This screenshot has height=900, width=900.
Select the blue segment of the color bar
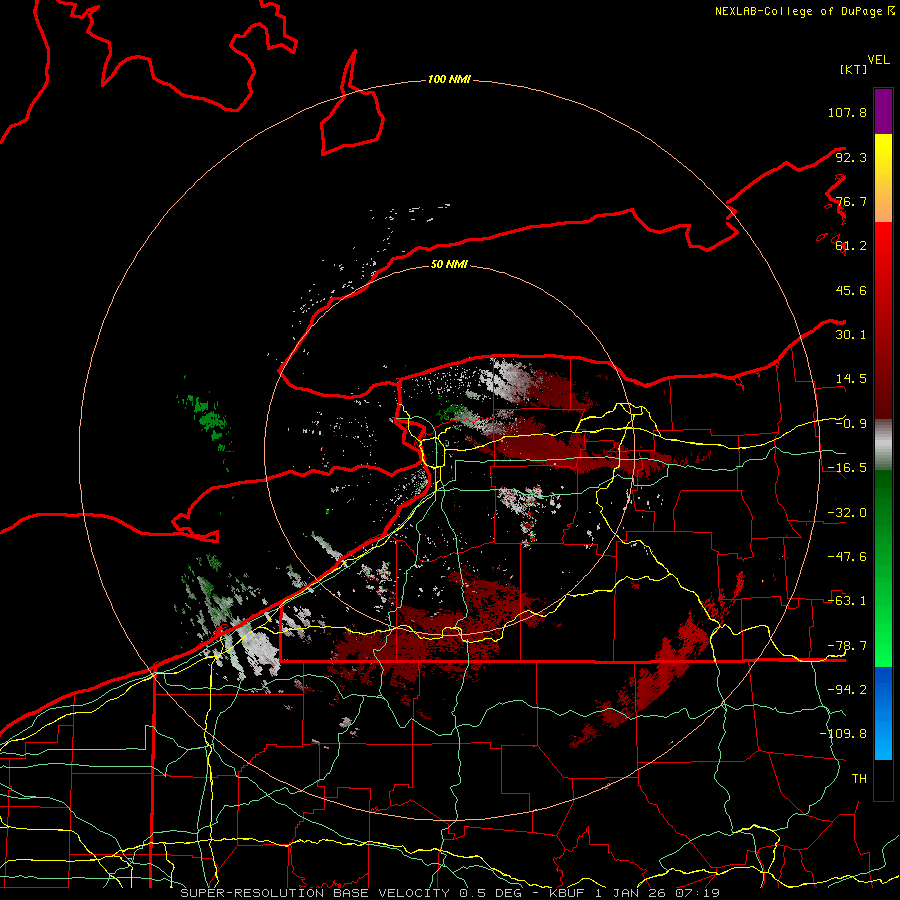coord(883,713)
